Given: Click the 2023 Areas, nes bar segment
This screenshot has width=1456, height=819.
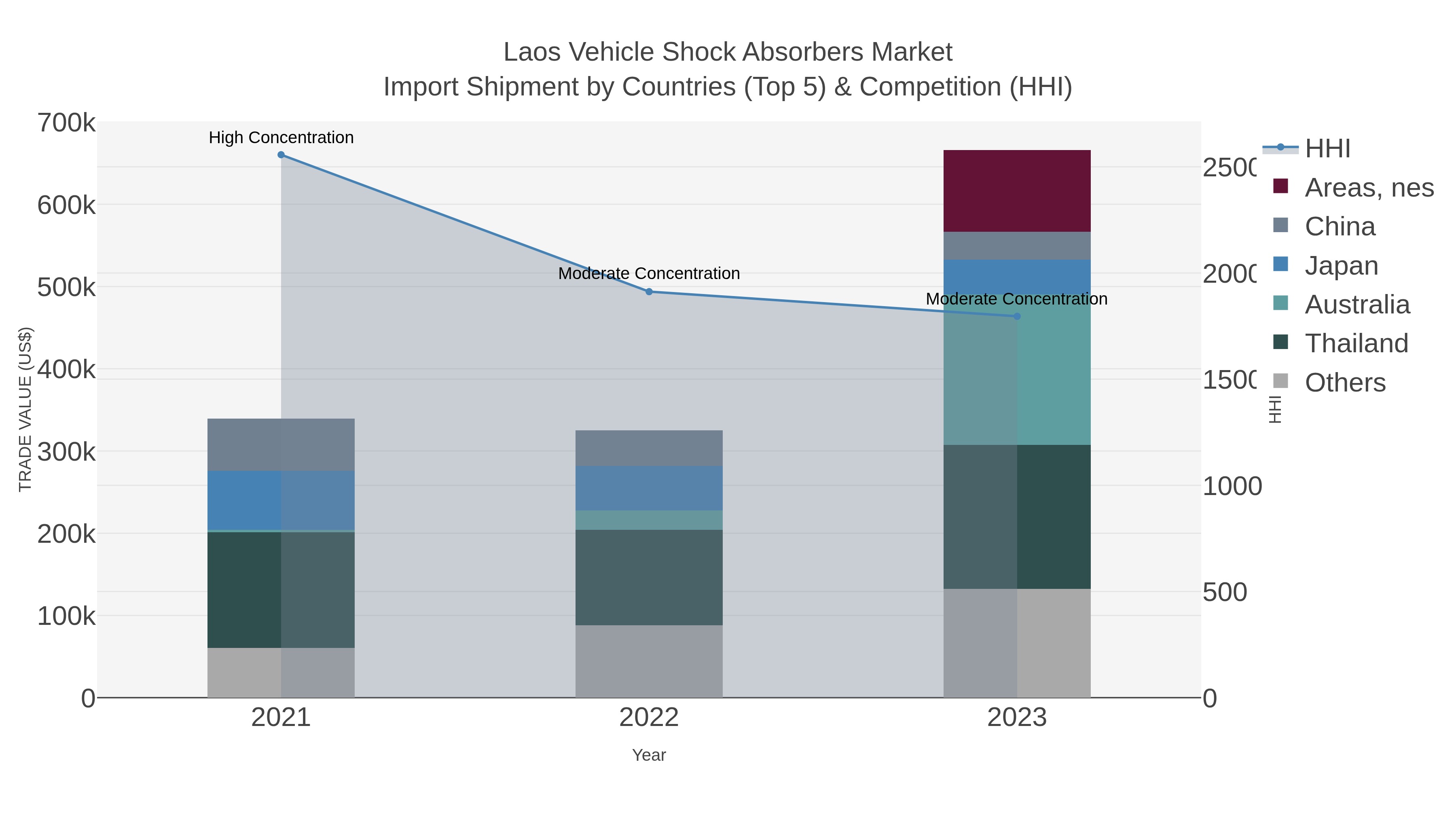Looking at the screenshot, I should click(1017, 191).
